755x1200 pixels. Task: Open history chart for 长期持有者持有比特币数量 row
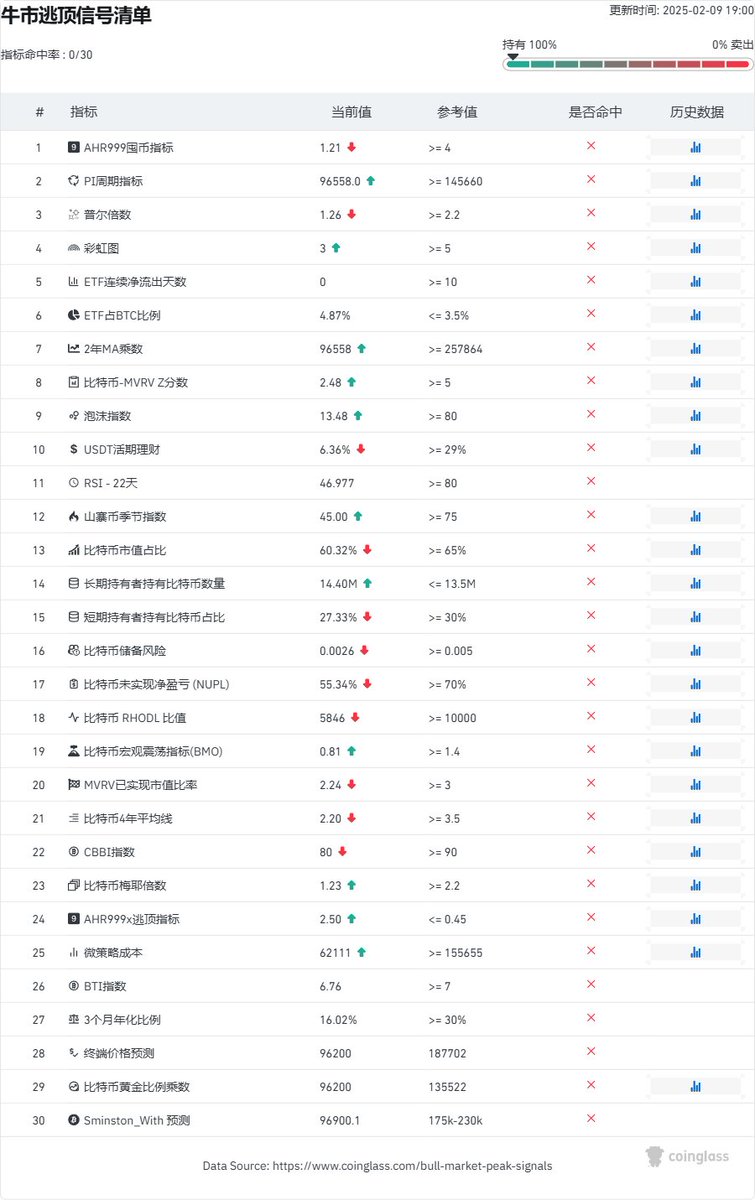pos(695,583)
